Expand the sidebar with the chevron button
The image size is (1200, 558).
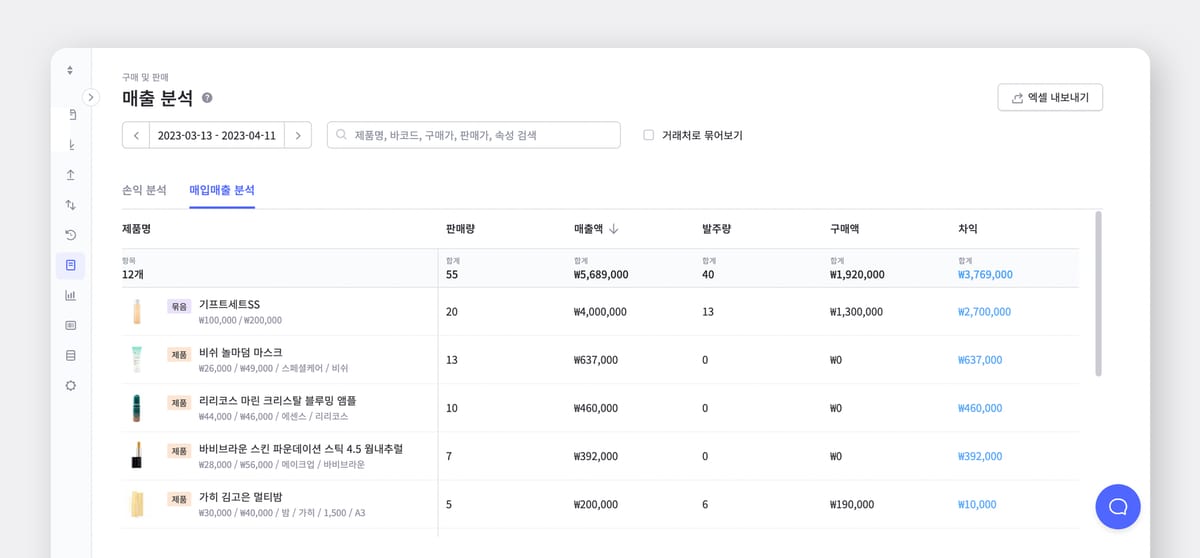click(x=91, y=97)
